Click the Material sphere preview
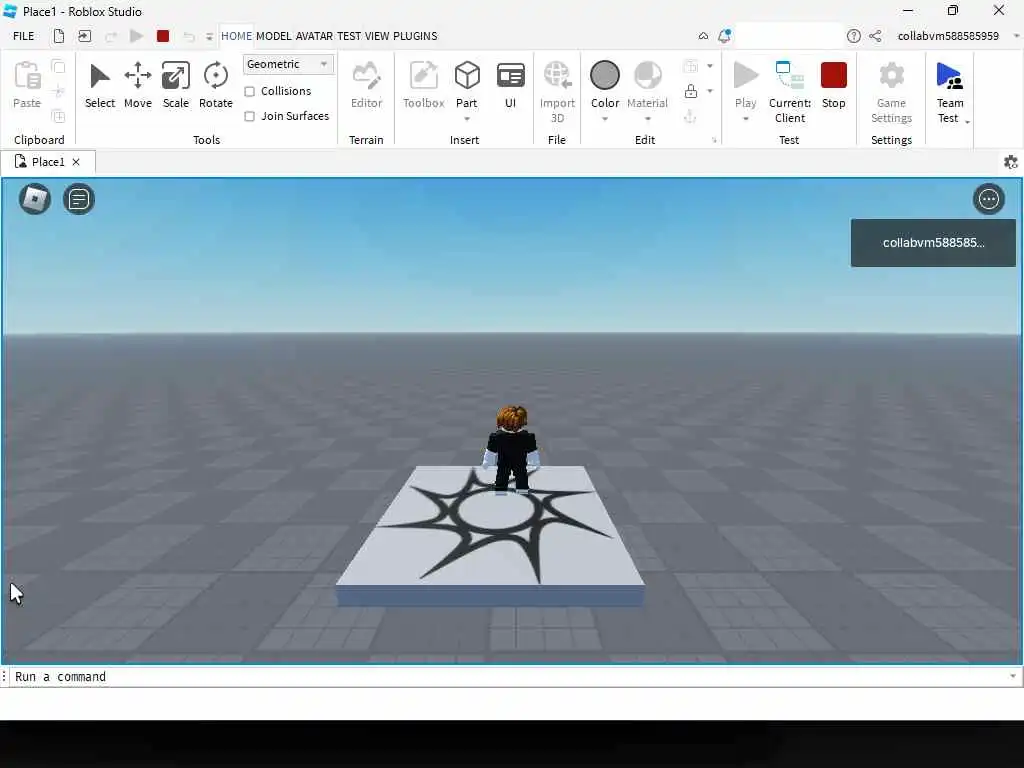The width and height of the screenshot is (1024, 768). (x=648, y=75)
